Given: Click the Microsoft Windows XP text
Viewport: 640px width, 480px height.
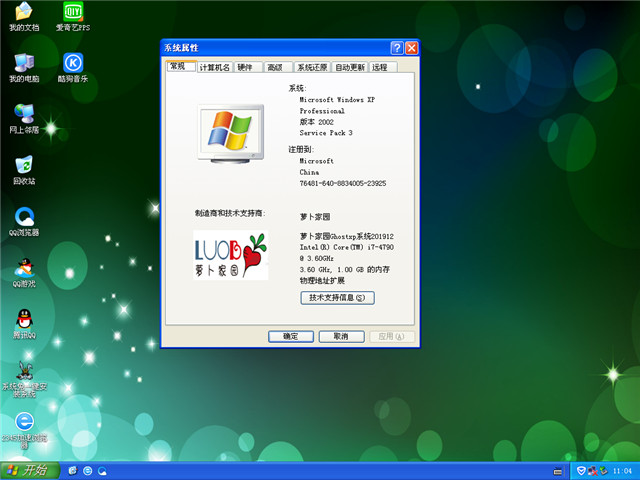Looking at the screenshot, I should coord(337,100).
